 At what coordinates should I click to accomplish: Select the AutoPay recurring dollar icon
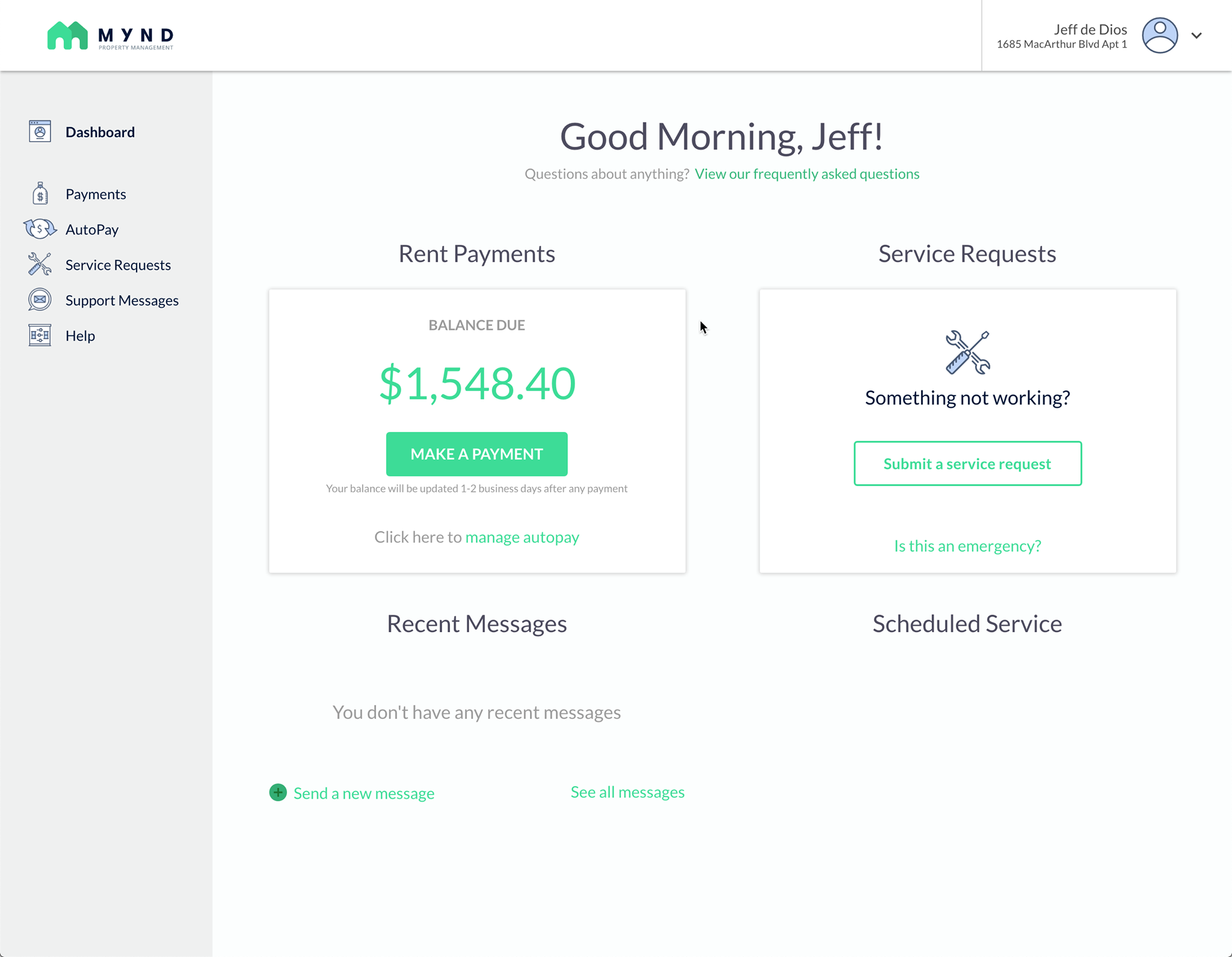coord(40,229)
